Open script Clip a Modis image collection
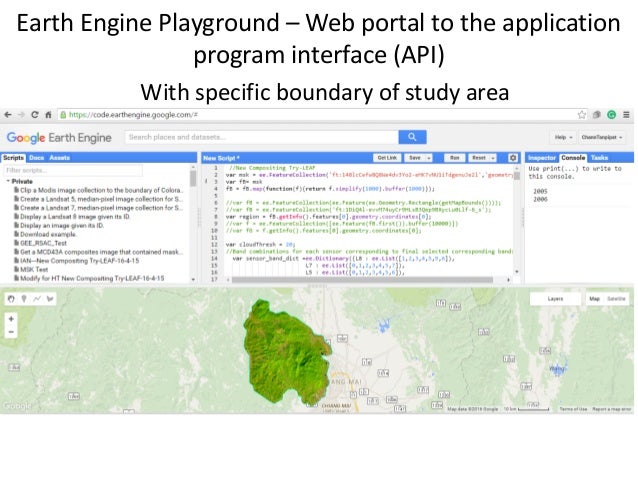Image resolution: width=638 pixels, height=479 pixels. (x=98, y=190)
